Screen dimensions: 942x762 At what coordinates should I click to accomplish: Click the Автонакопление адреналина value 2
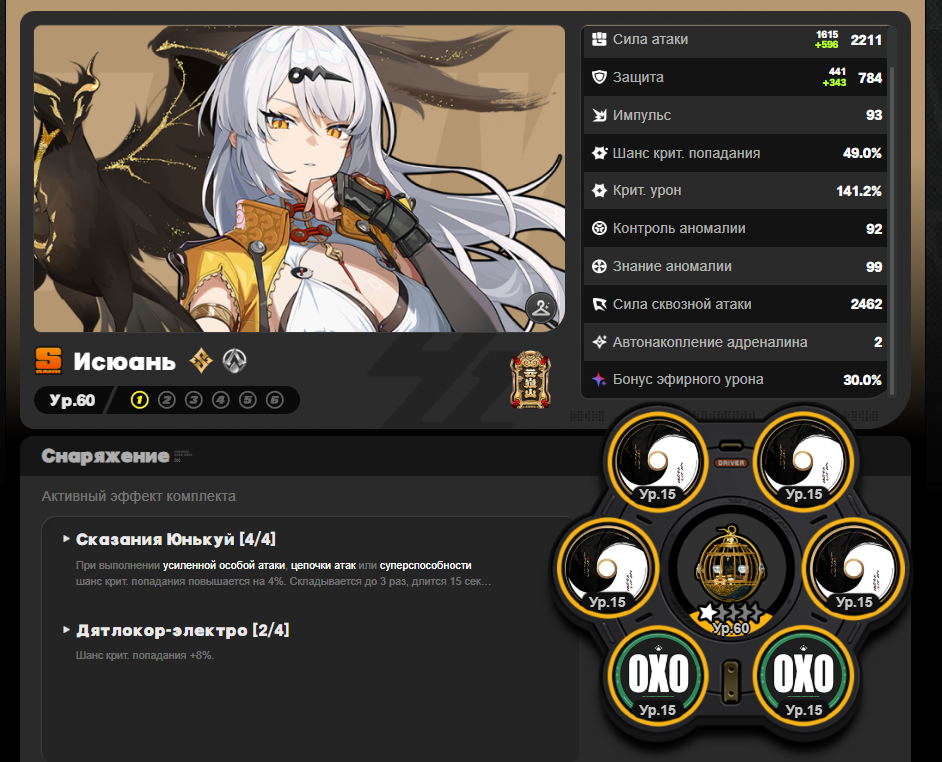(878, 342)
